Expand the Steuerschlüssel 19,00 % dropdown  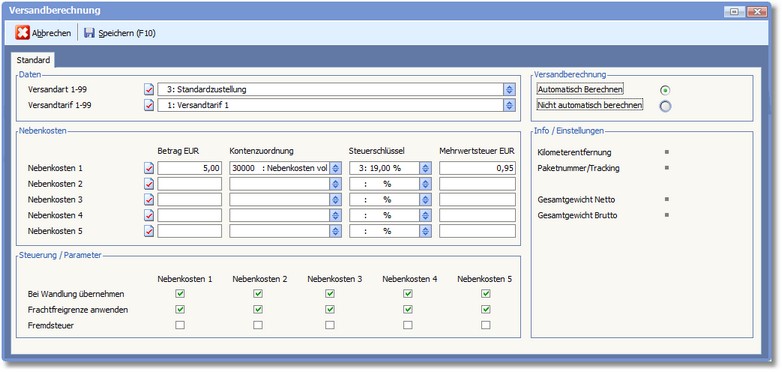pyautogui.click(x=425, y=168)
